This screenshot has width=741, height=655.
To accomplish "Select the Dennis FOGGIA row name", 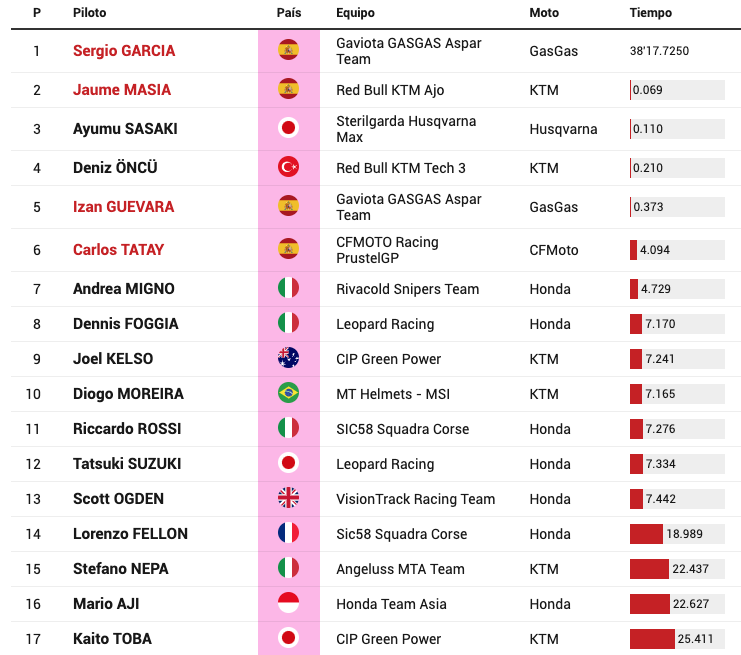I will point(126,324).
